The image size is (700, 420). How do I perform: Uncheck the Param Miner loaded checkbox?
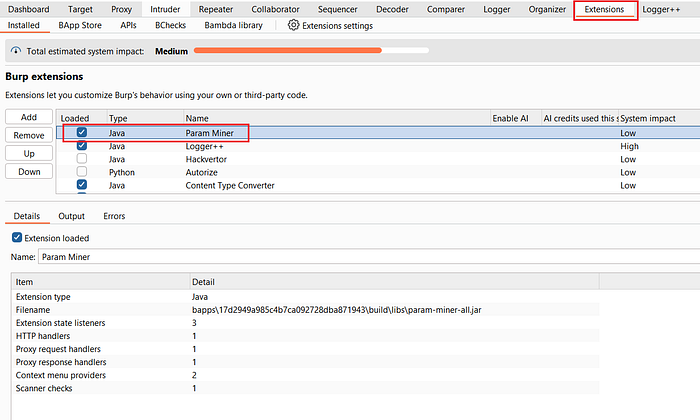82,132
